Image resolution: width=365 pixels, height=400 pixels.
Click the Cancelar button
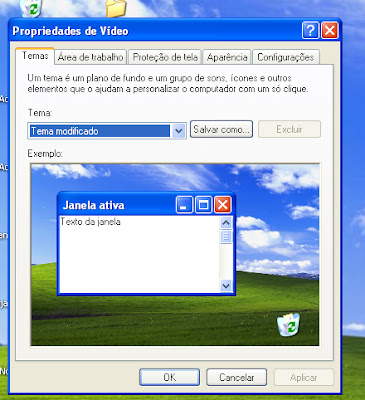(x=236, y=377)
